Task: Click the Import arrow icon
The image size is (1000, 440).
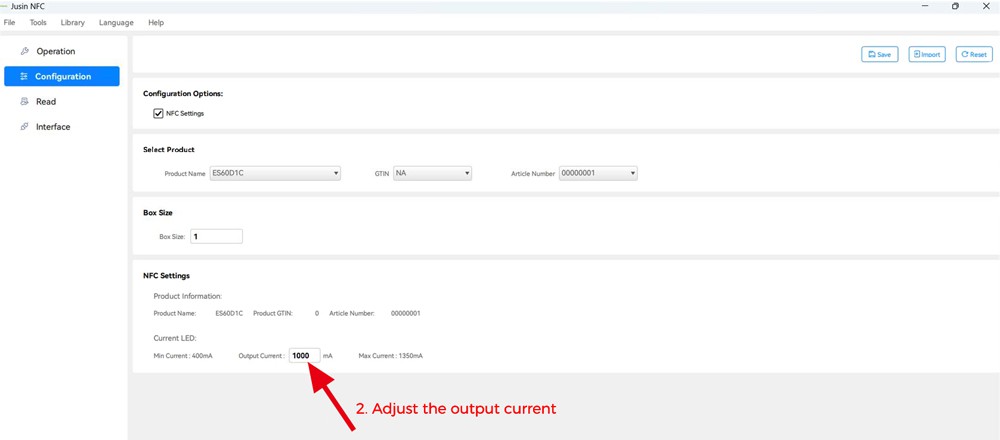Action: [x=917, y=54]
